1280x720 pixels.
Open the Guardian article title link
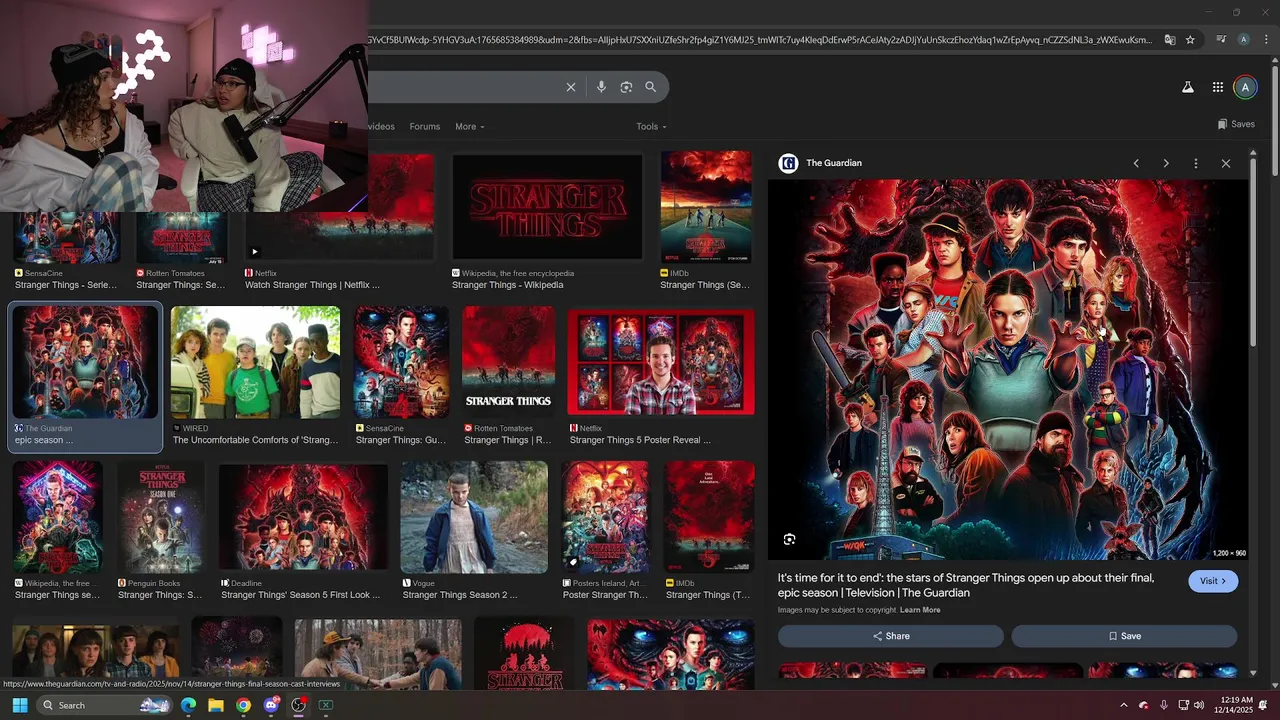tap(966, 585)
